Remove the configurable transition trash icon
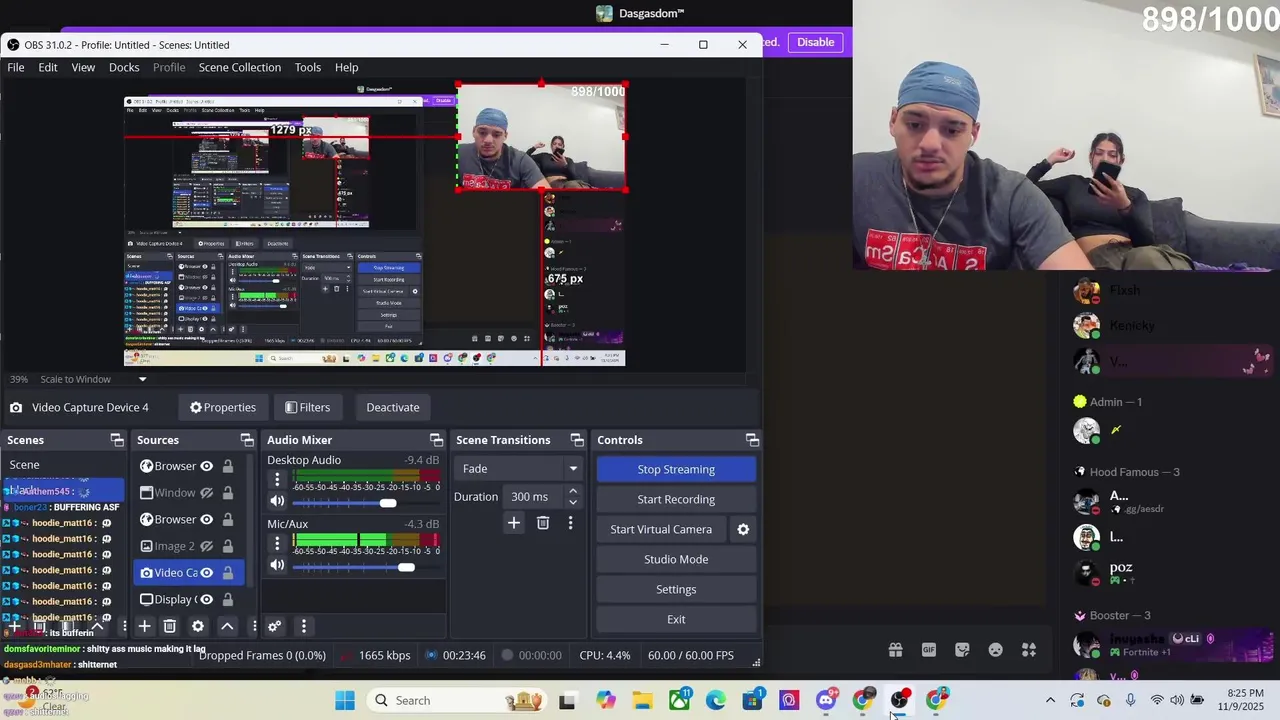 [543, 522]
